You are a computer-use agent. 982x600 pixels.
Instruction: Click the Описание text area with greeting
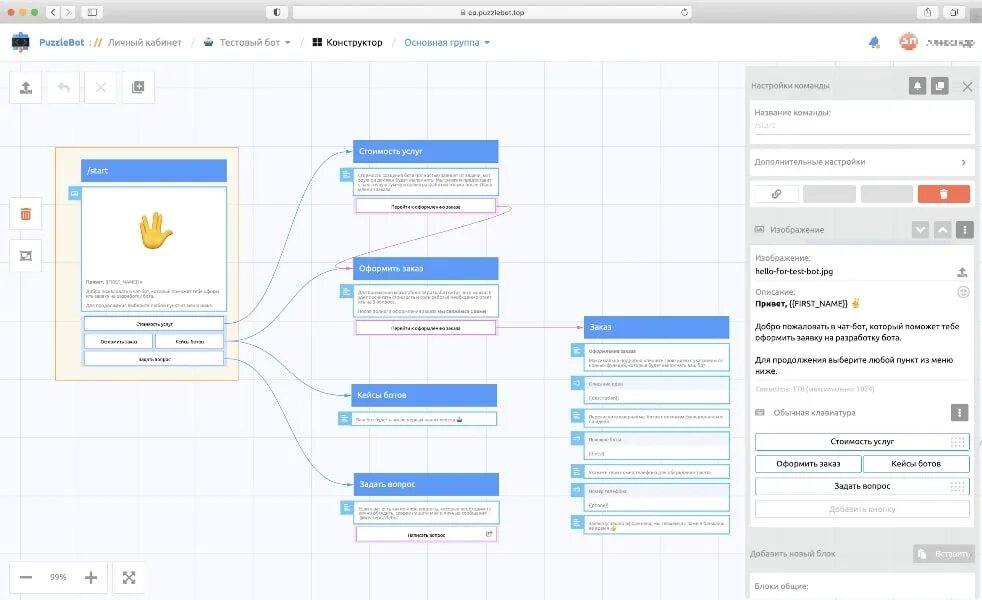[862, 337]
